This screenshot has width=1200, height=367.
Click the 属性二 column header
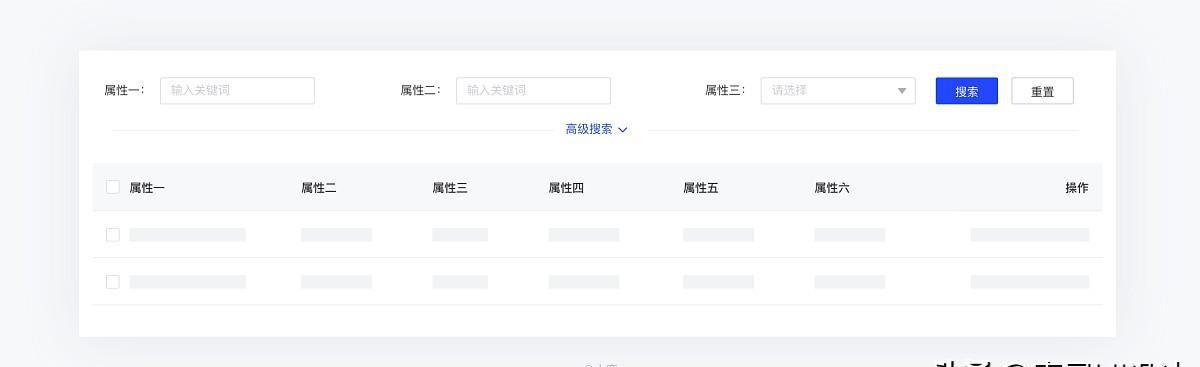[x=319, y=188]
